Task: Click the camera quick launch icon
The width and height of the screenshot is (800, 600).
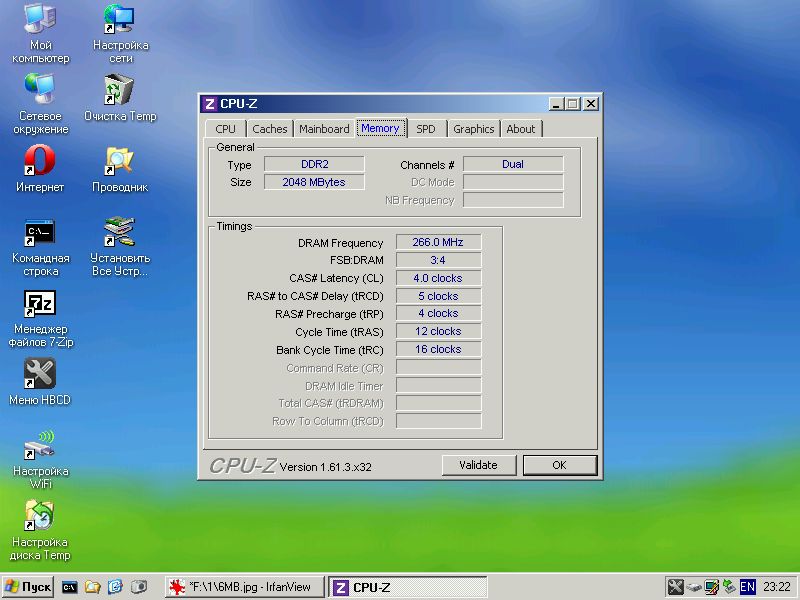Action: 138,587
